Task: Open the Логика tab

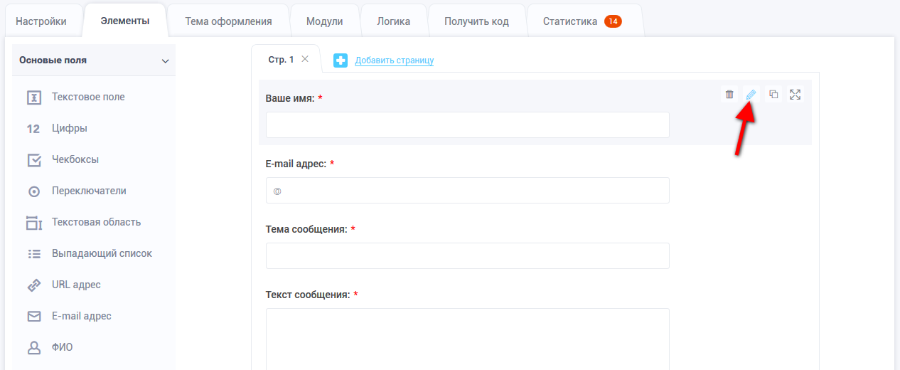Action: click(393, 22)
